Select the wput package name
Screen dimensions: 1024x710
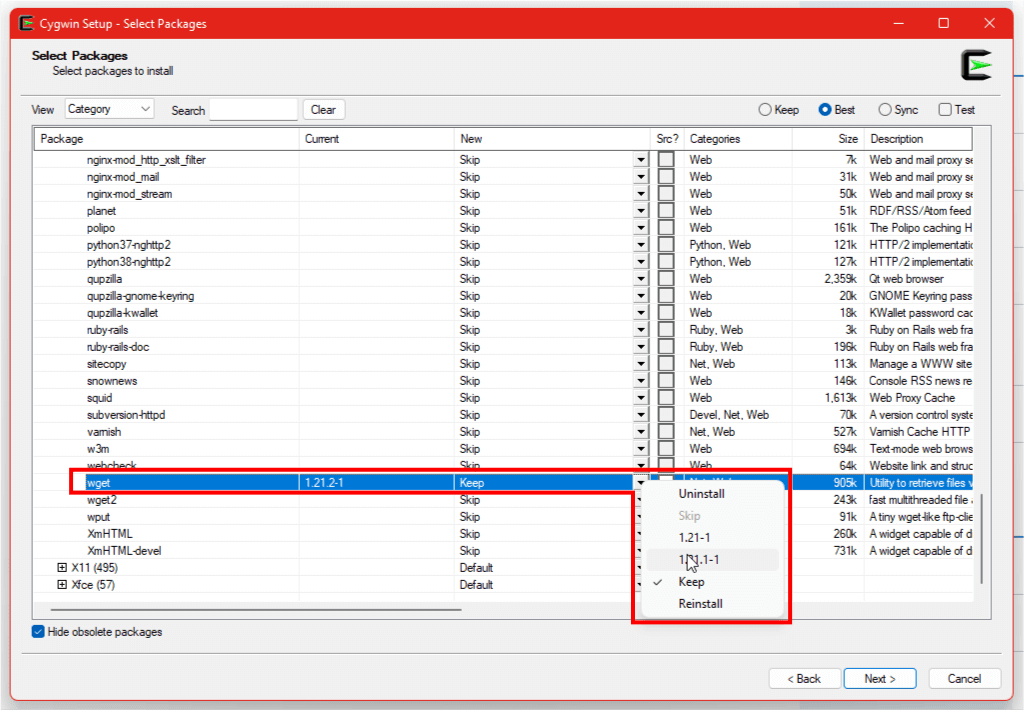pyautogui.click(x=99, y=517)
